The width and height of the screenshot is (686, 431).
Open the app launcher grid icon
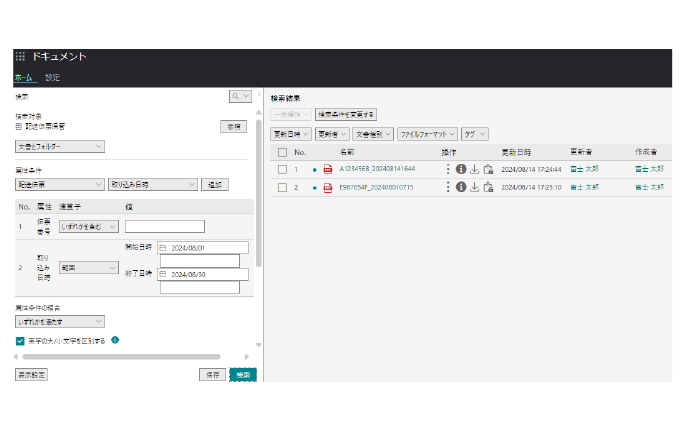[x=20, y=57]
